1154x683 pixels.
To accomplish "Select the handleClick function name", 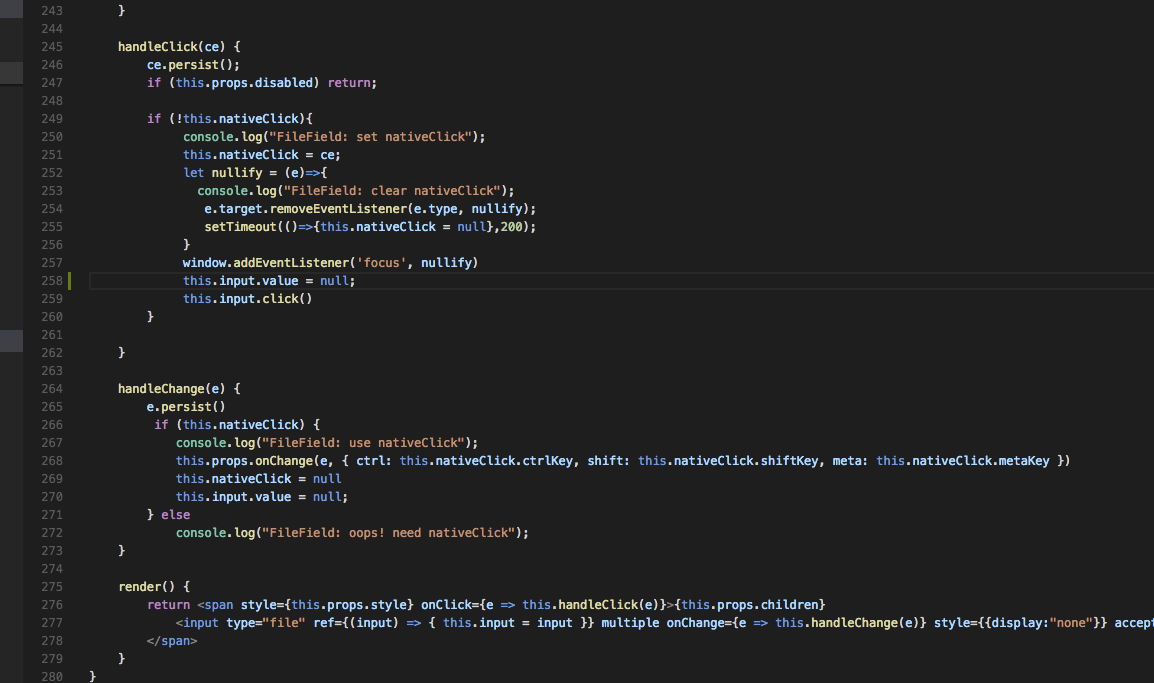I will [158, 46].
